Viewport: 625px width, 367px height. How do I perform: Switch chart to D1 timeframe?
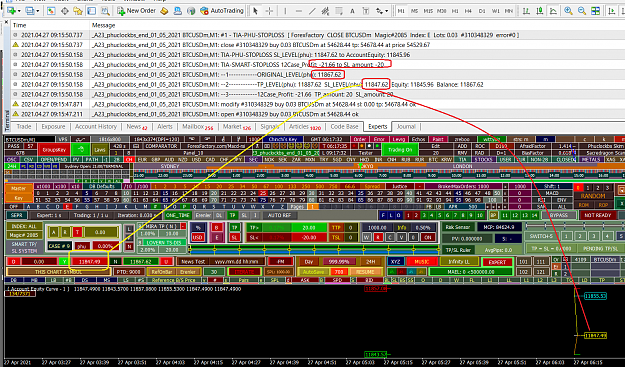pyautogui.click(x=482, y=11)
